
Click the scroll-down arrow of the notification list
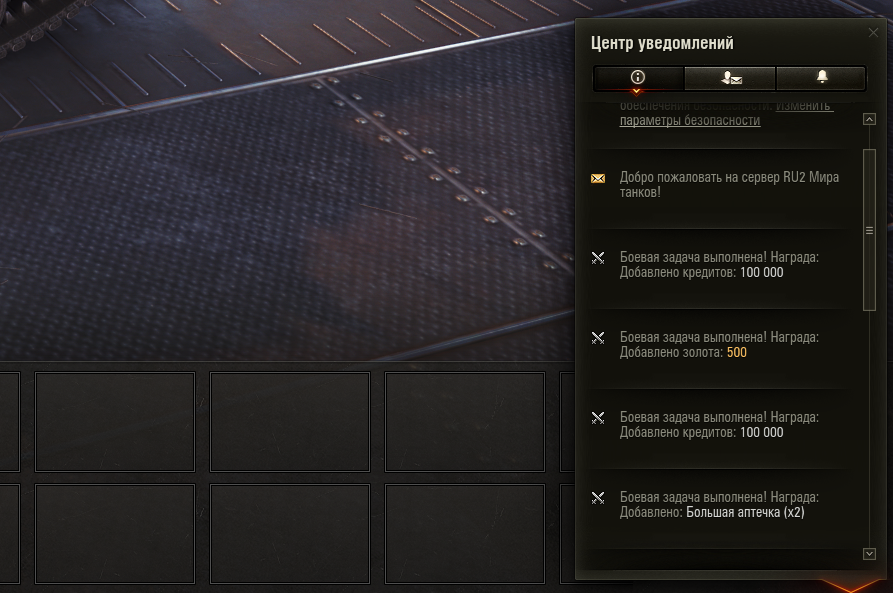(x=869, y=554)
